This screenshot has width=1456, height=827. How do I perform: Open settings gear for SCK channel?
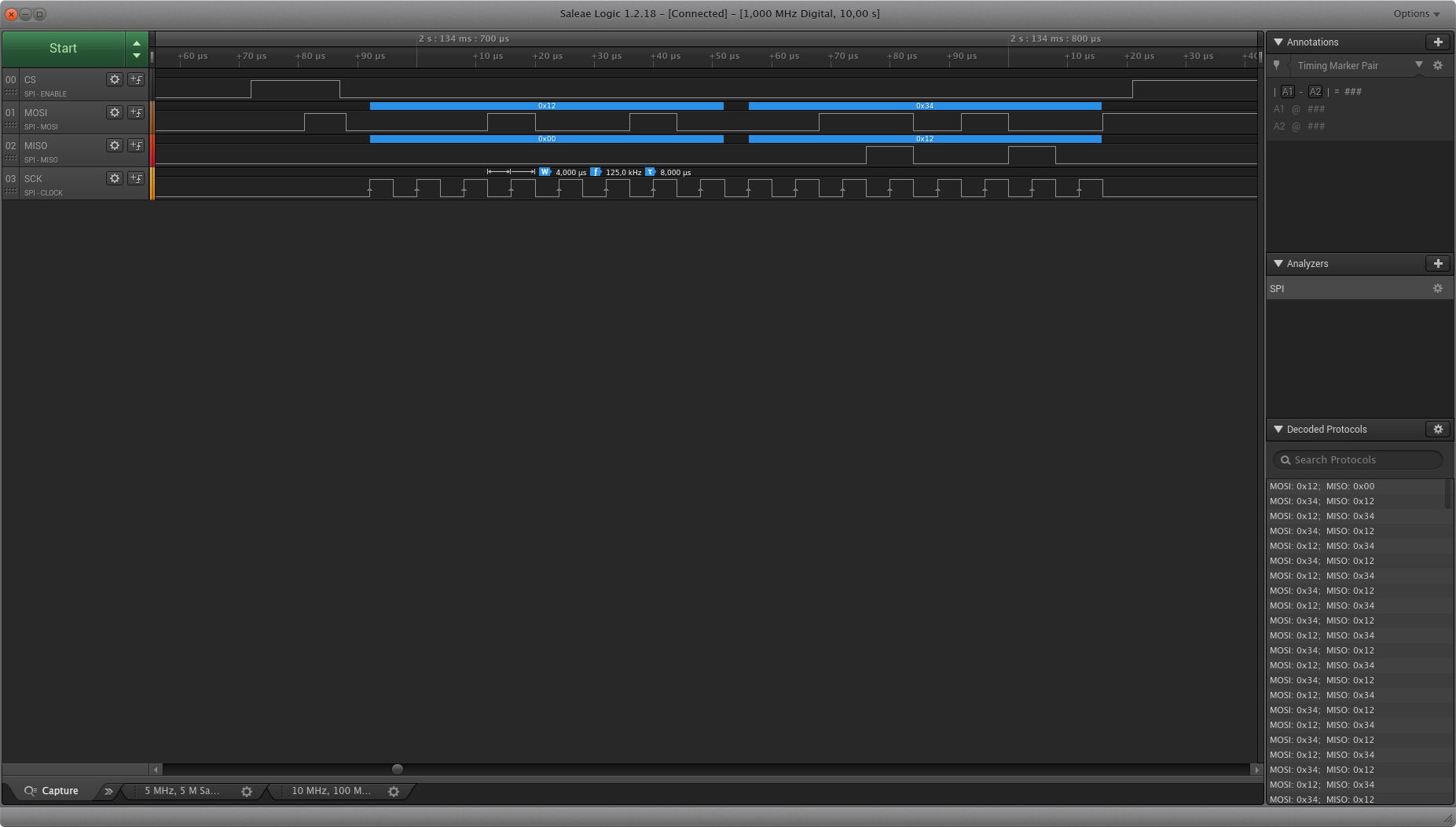[115, 178]
